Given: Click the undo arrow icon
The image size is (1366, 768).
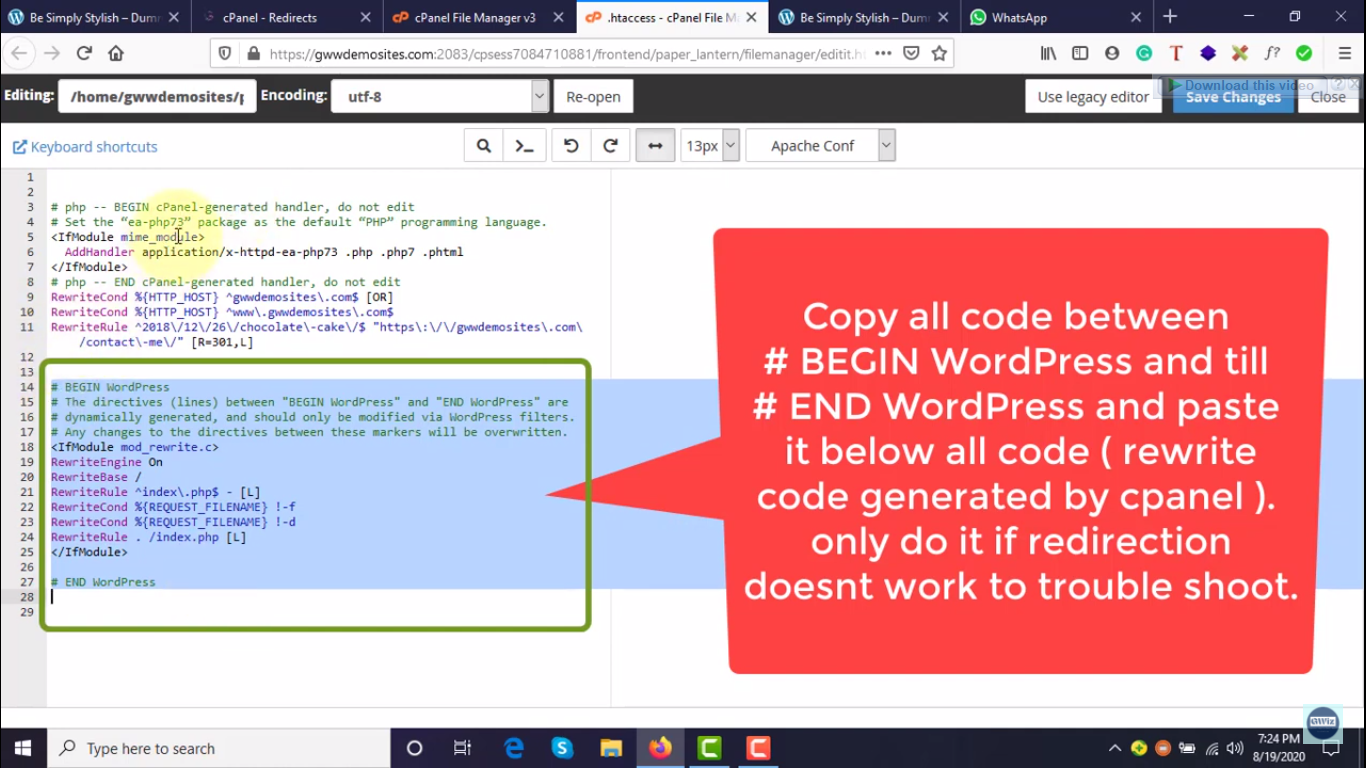Looking at the screenshot, I should (571, 146).
